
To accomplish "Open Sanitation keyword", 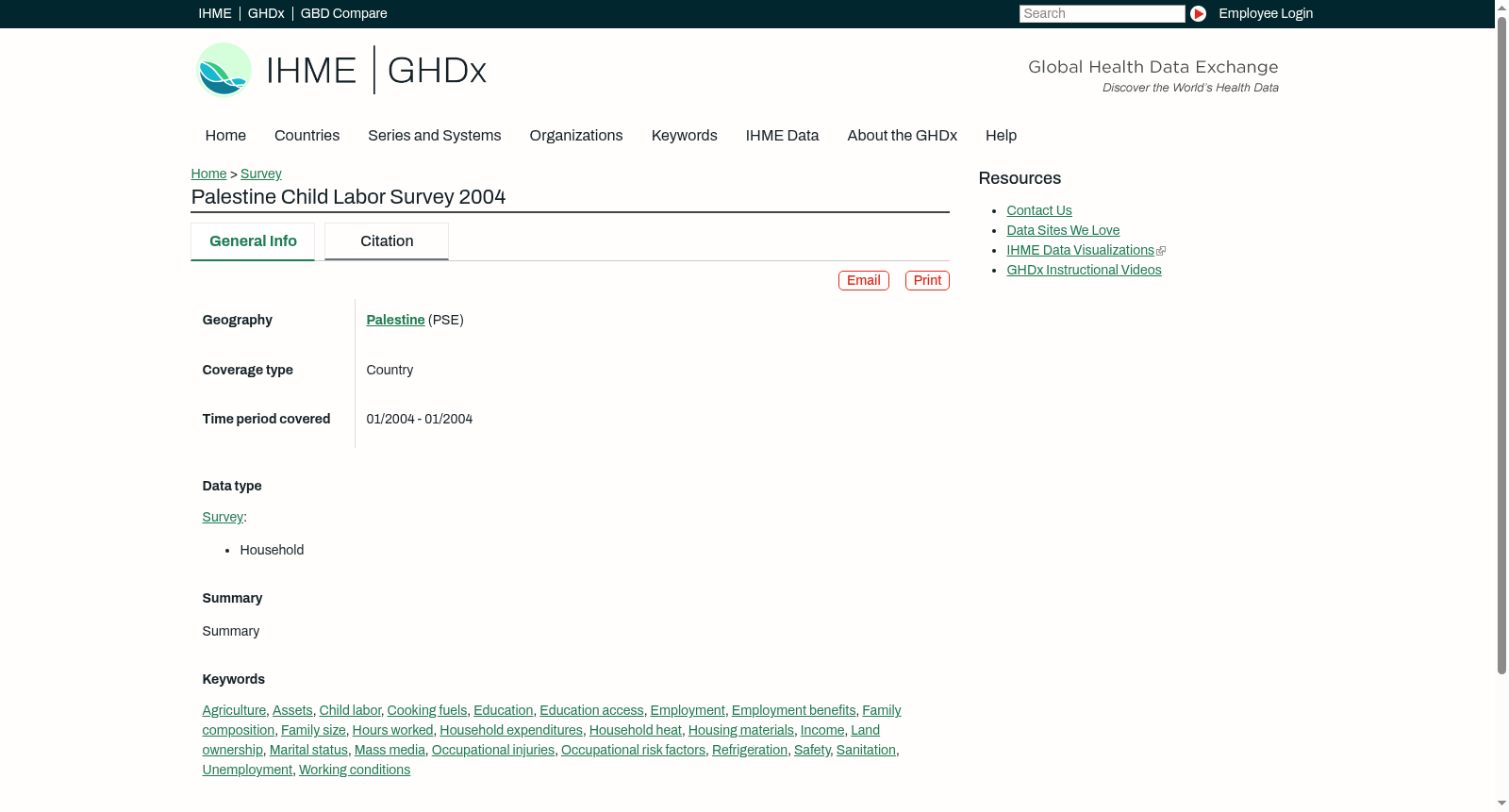I will (x=866, y=750).
